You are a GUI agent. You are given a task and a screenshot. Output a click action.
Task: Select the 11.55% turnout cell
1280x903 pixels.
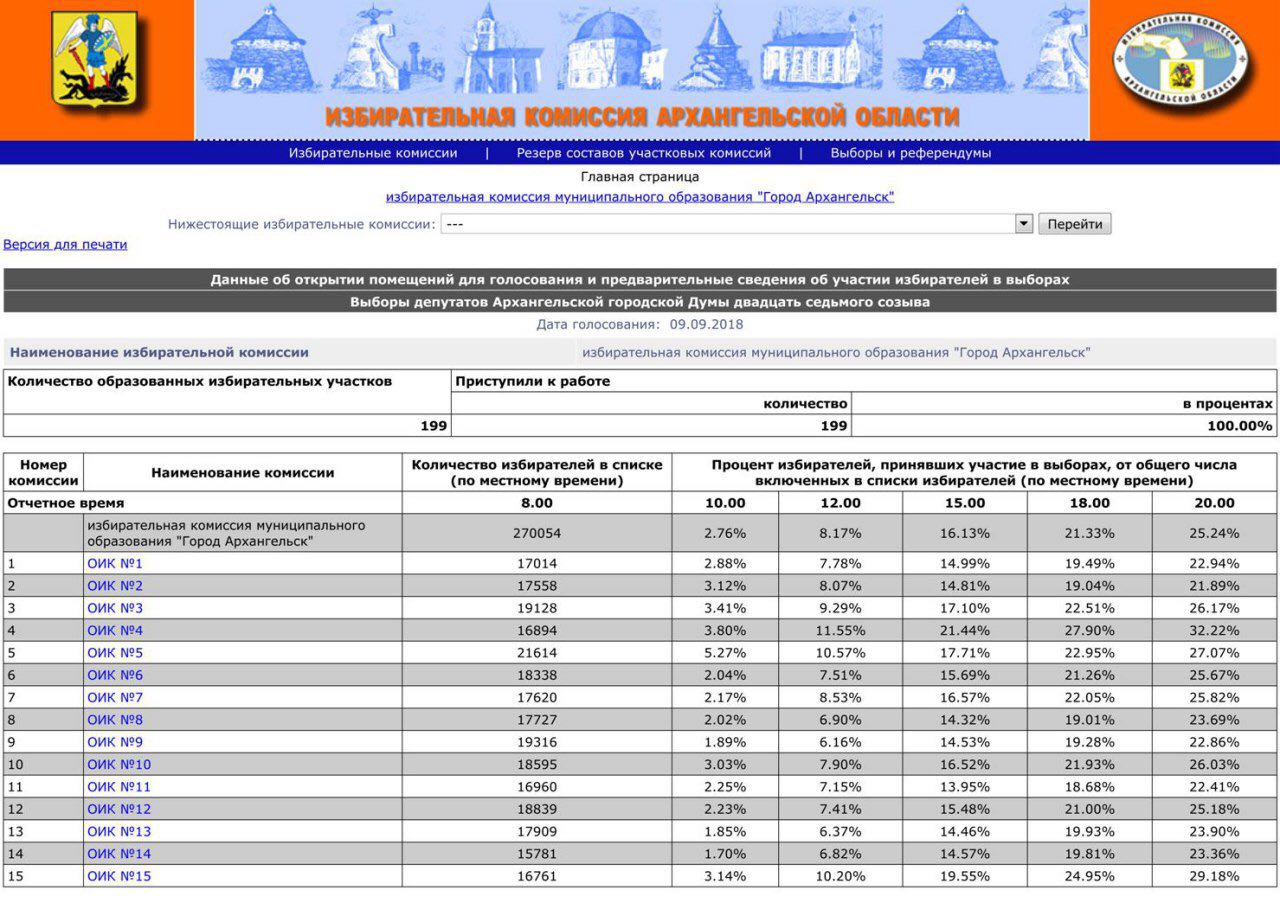(x=840, y=630)
